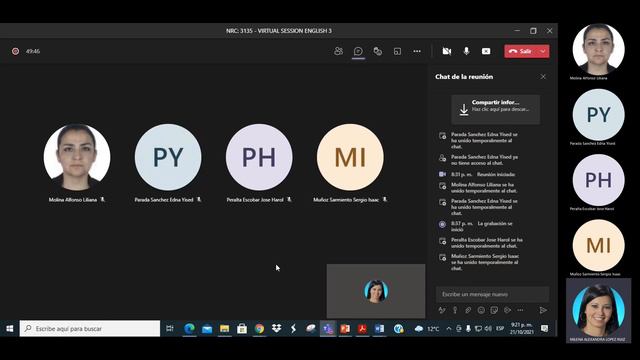The image size is (640, 360).
Task: Close the Chat de la reunión panel
Action: click(543, 77)
